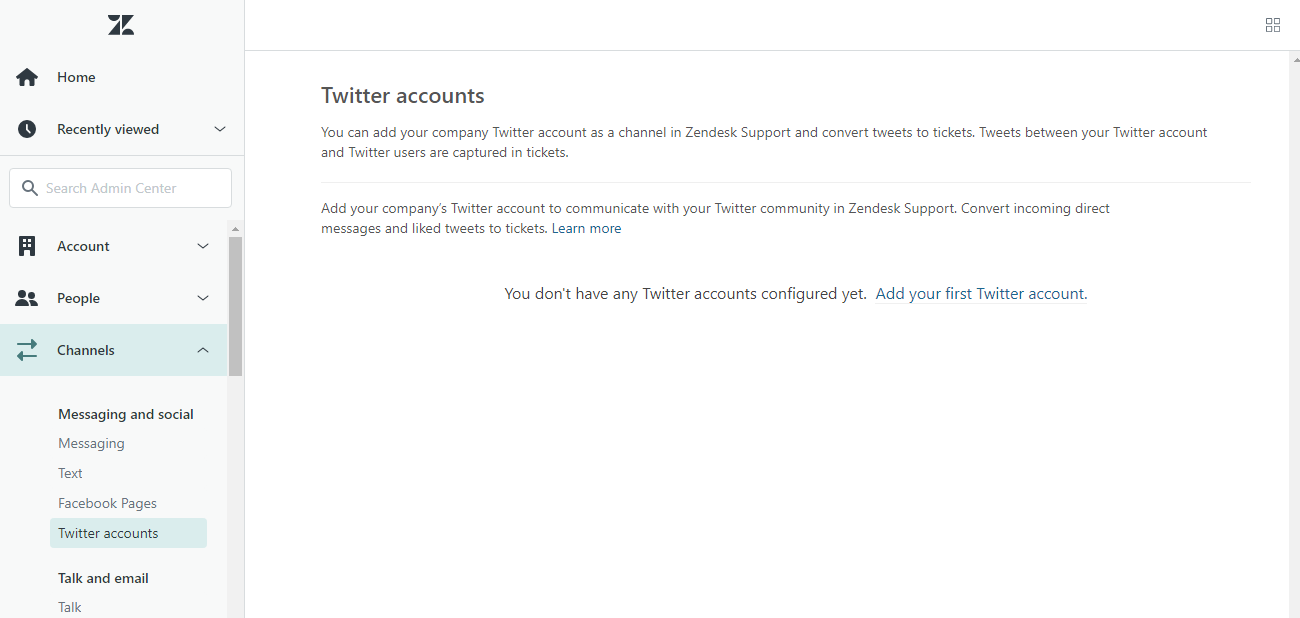The image size is (1300, 618).
Task: Expand the Recently viewed list
Action: click(x=219, y=128)
